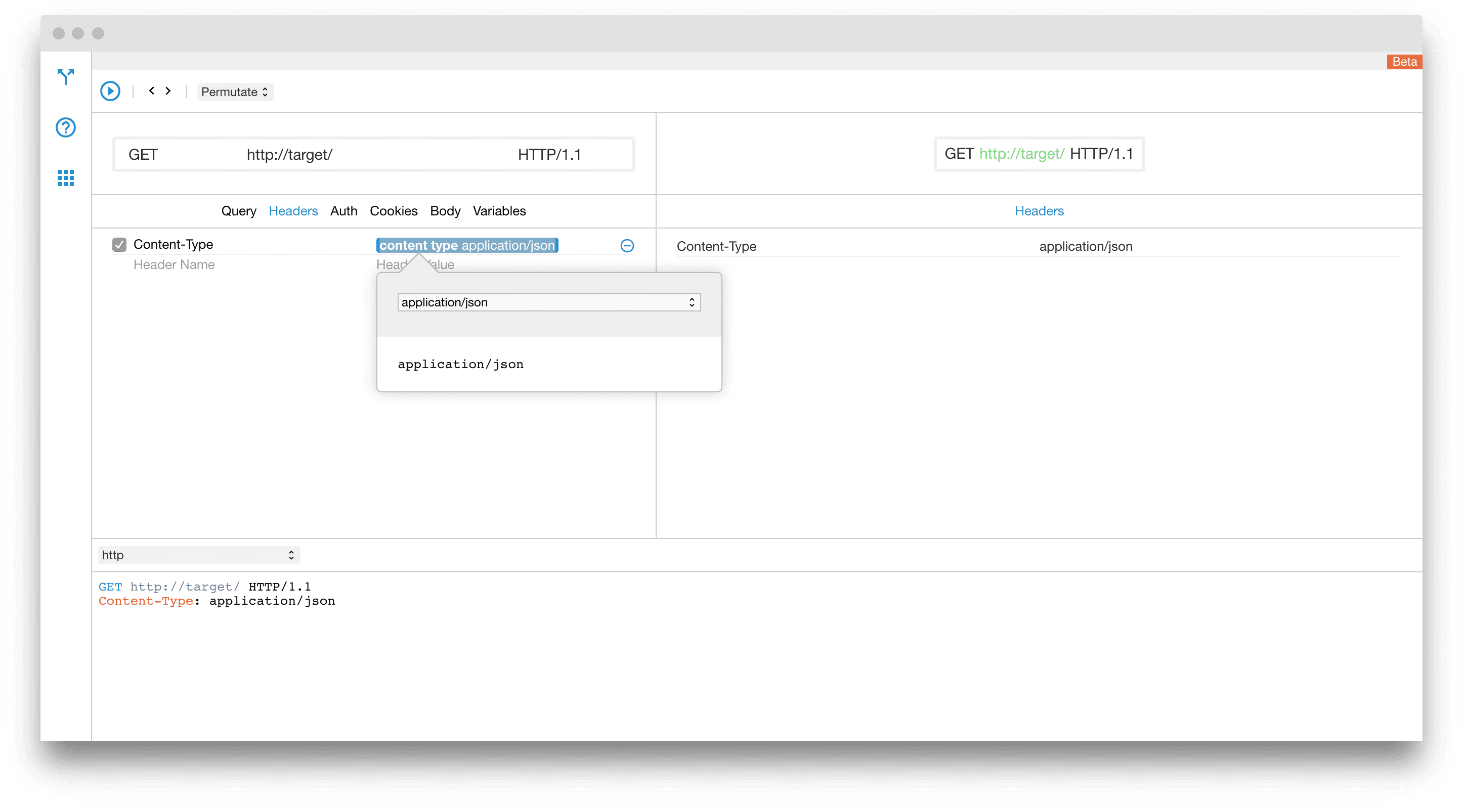
Task: Switch to the Query tab
Action: [x=239, y=210]
